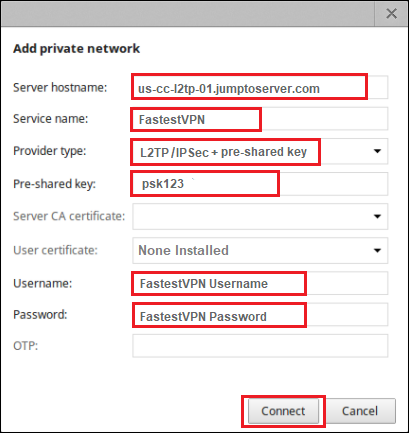The image size is (409, 433).
Task: Click the "Server hostname:" label
Action: (x=60, y=88)
